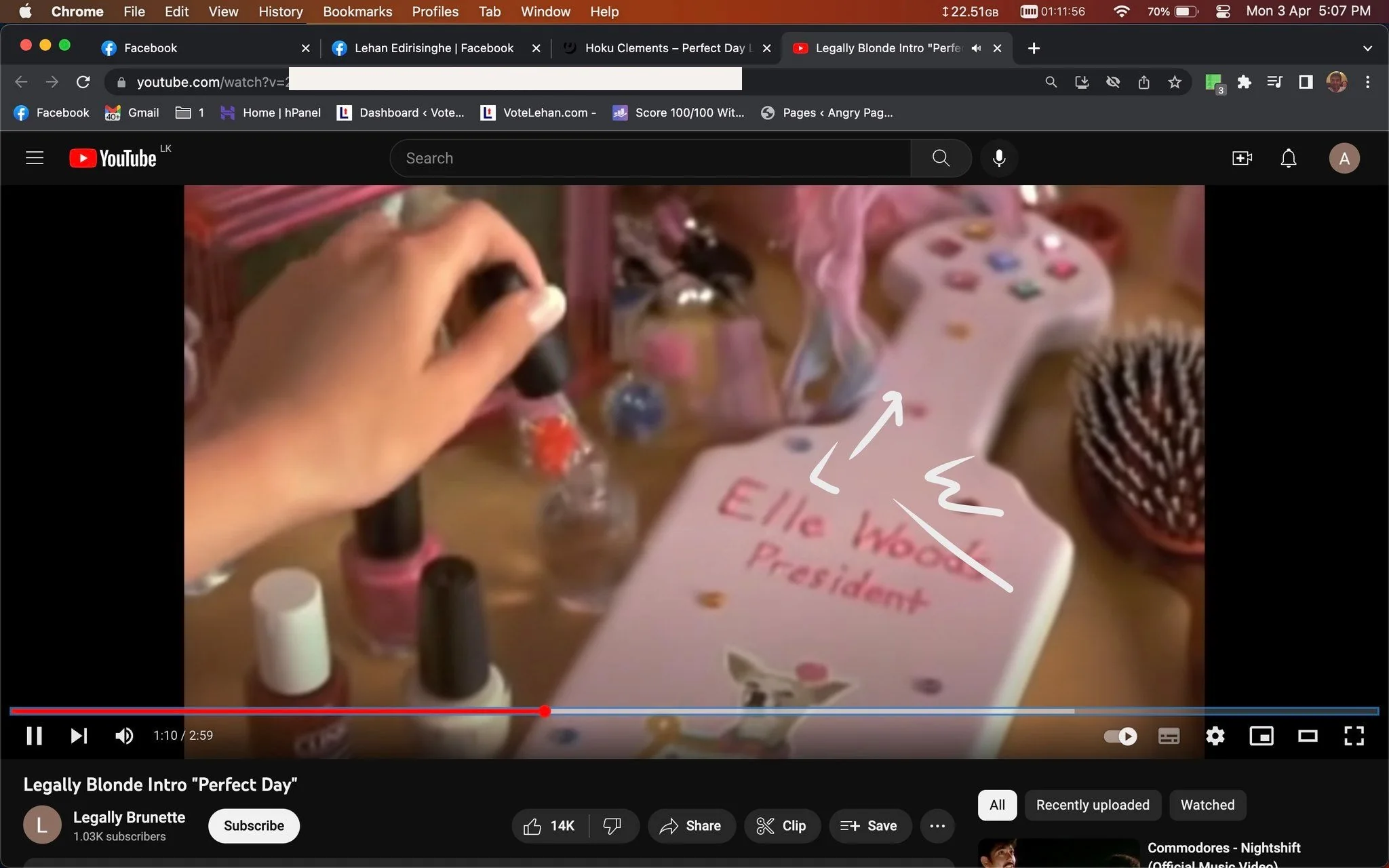Go back in browser history
1389x868 pixels.
point(21,82)
